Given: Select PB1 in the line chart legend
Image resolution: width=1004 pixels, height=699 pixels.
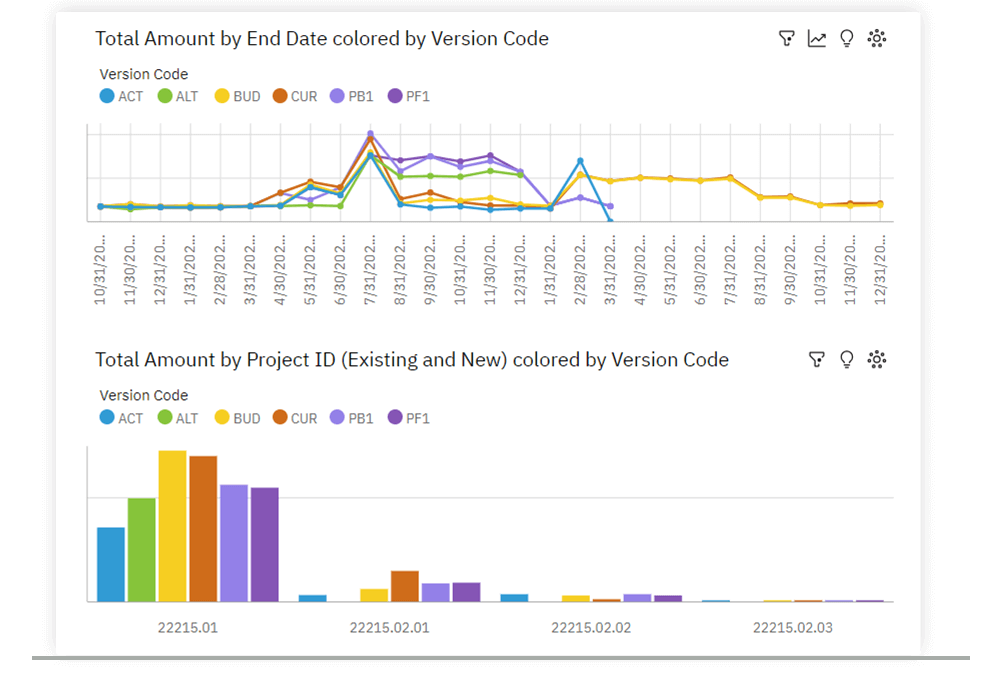Looking at the screenshot, I should 350,97.
